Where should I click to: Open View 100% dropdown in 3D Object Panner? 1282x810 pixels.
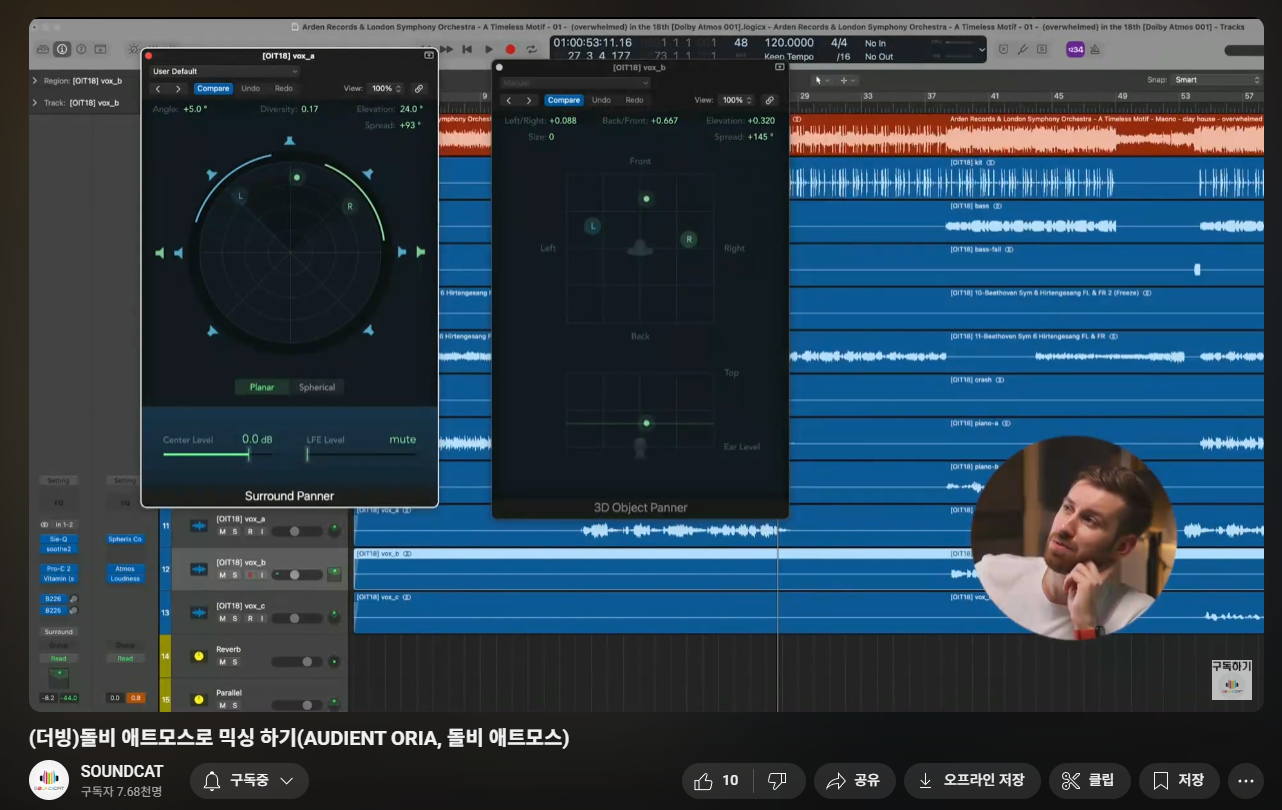click(736, 100)
